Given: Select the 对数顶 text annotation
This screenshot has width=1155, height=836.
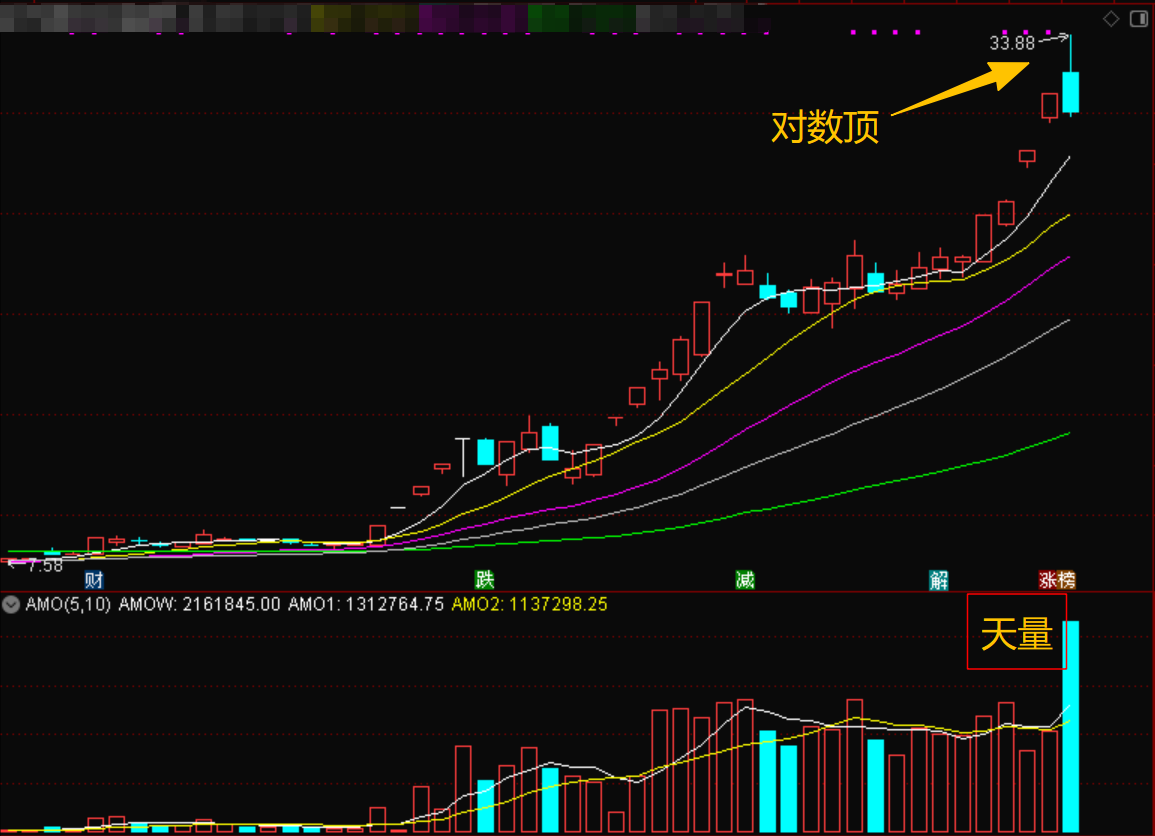Looking at the screenshot, I should click(x=825, y=127).
